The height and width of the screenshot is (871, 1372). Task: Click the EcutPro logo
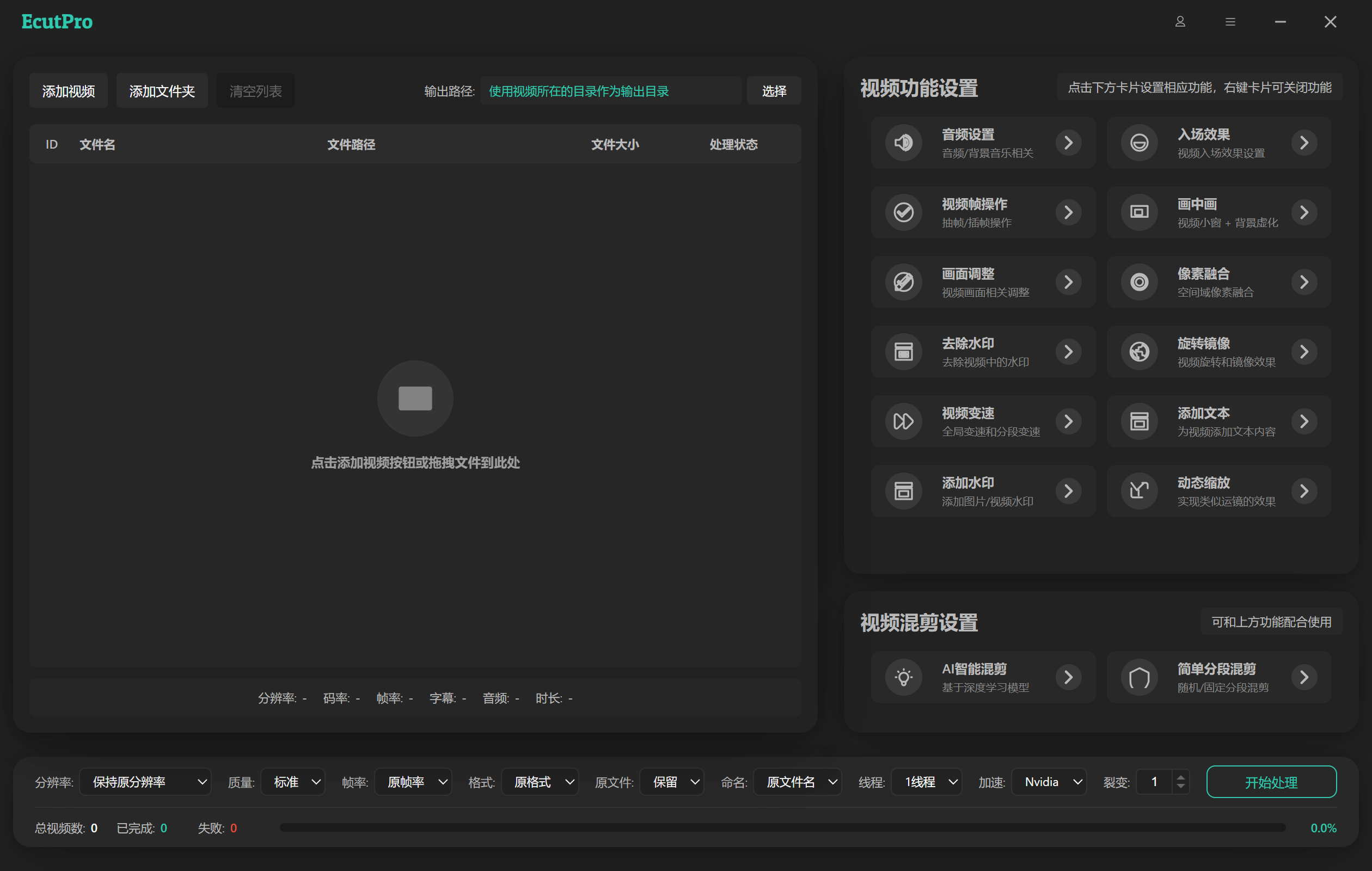tap(57, 22)
